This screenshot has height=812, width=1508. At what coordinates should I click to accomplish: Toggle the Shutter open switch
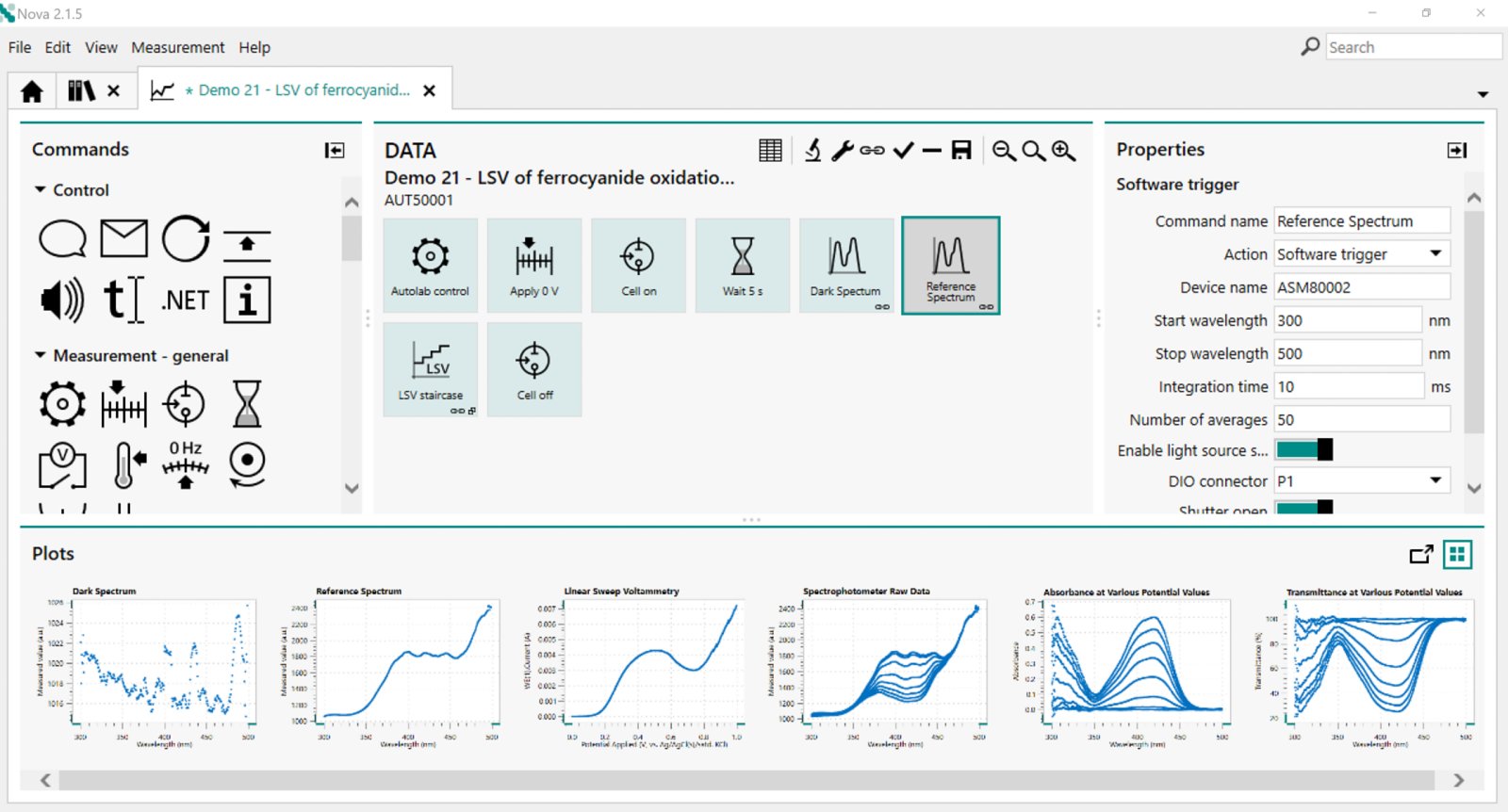click(x=1304, y=508)
